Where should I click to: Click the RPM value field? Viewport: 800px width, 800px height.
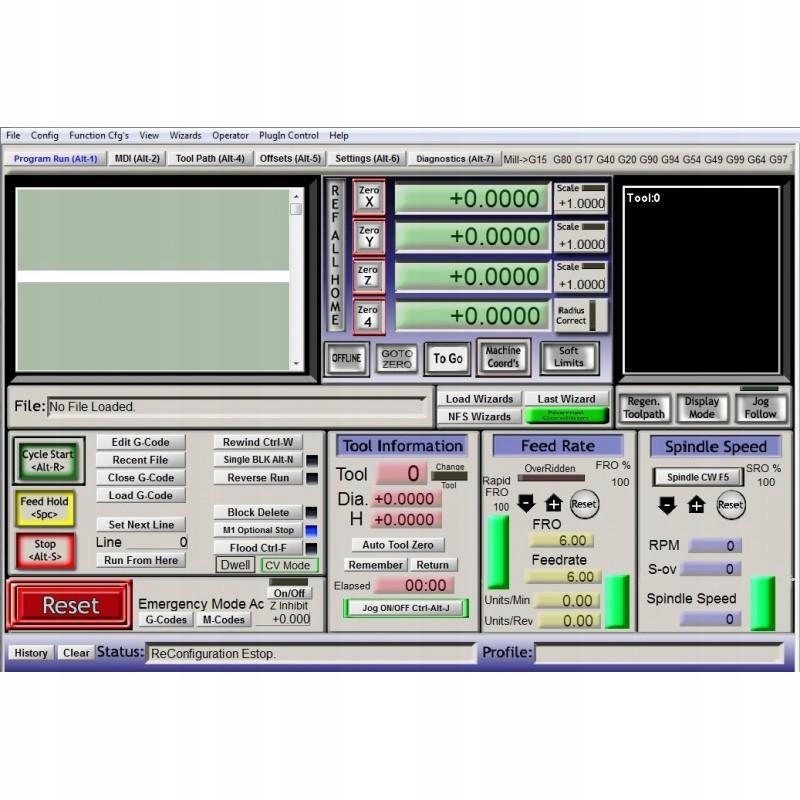(x=714, y=546)
